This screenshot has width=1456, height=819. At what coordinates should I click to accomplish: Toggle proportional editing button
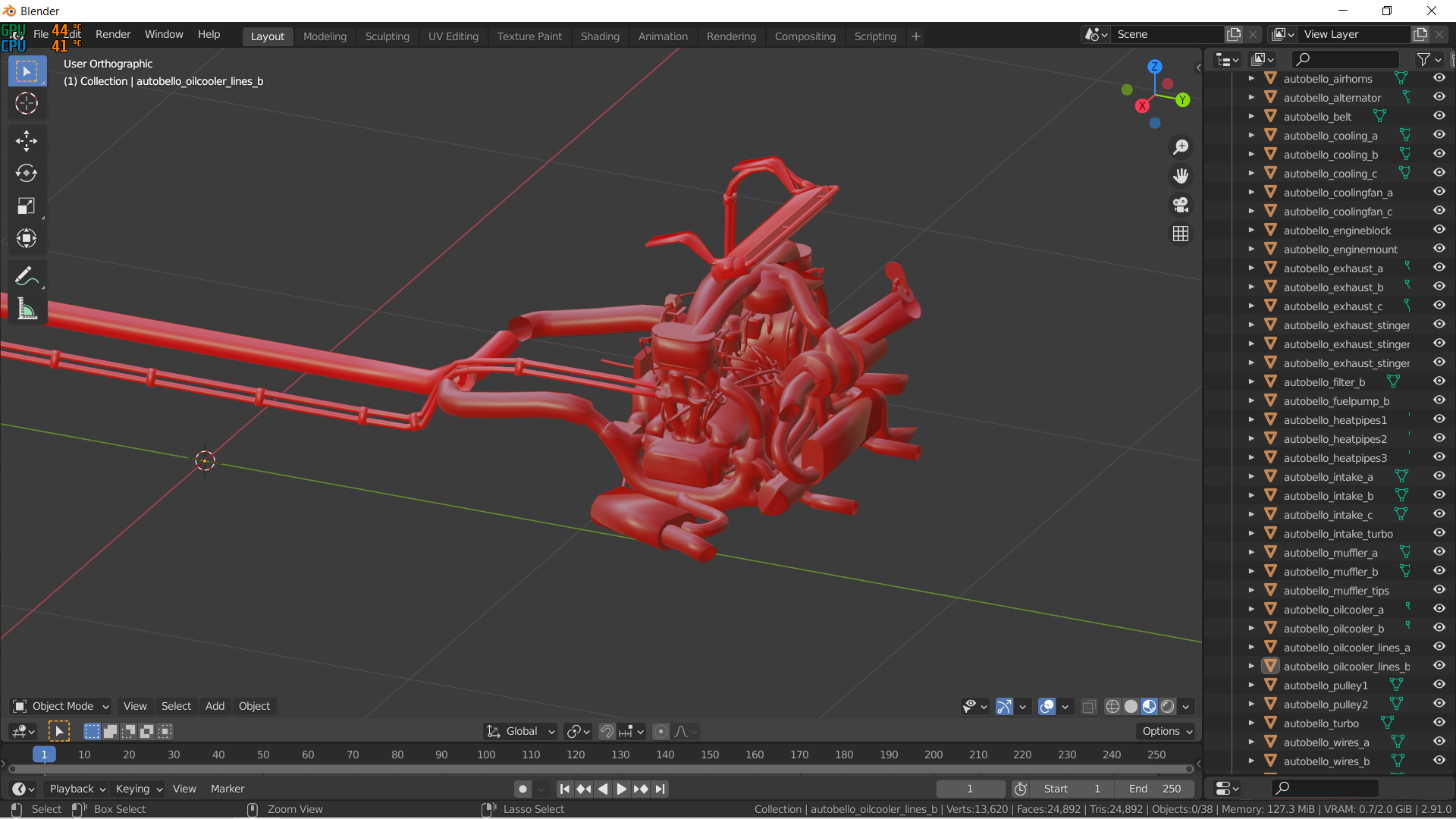pyautogui.click(x=661, y=731)
